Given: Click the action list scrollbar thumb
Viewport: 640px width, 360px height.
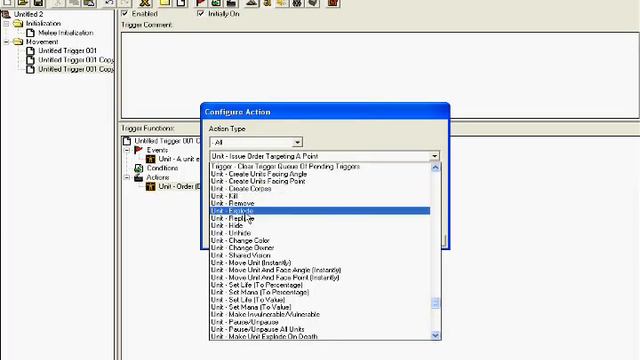Looking at the screenshot, I should coord(435,303).
